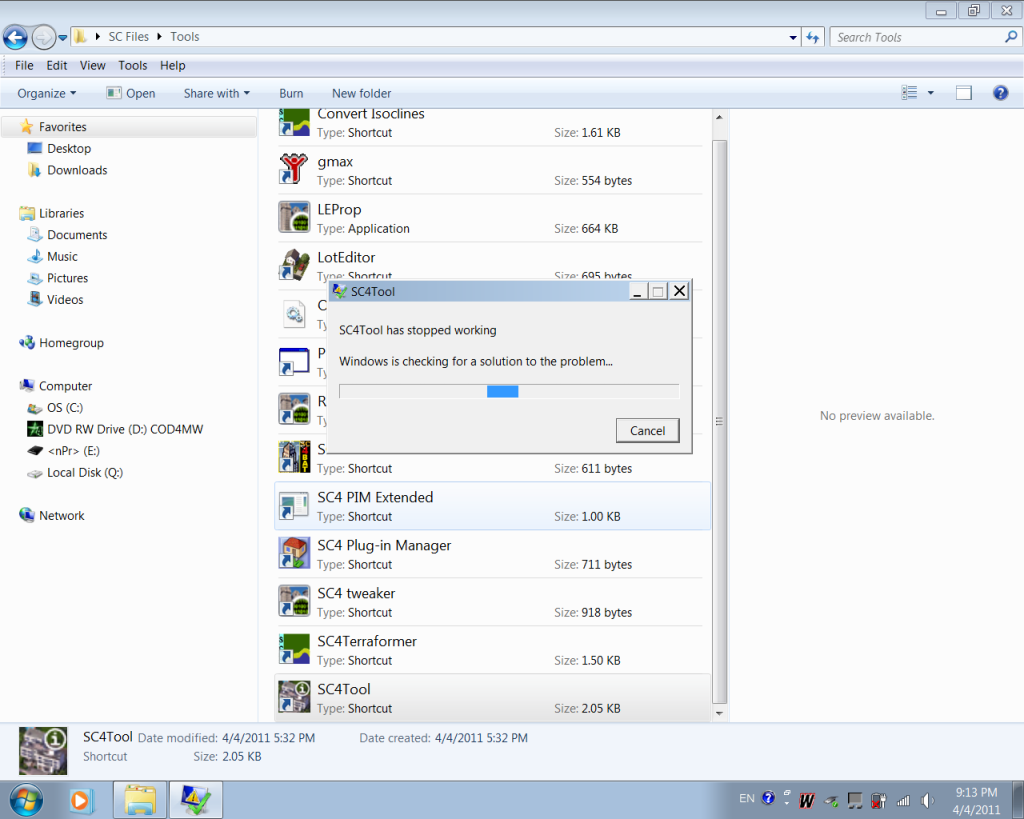Cancel the SC4Tool error dialog
Viewport: 1024px width, 819px height.
(647, 430)
